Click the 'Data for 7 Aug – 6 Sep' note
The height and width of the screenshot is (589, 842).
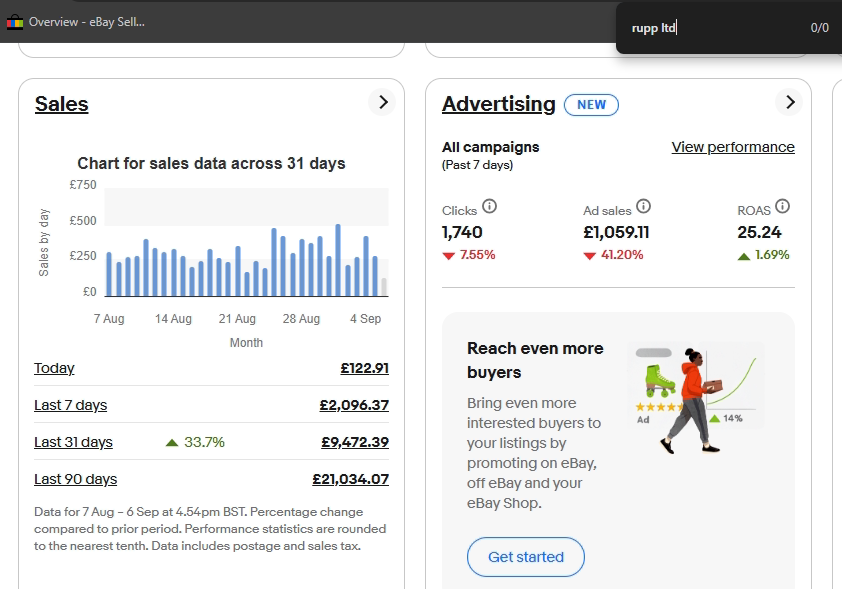pos(210,529)
